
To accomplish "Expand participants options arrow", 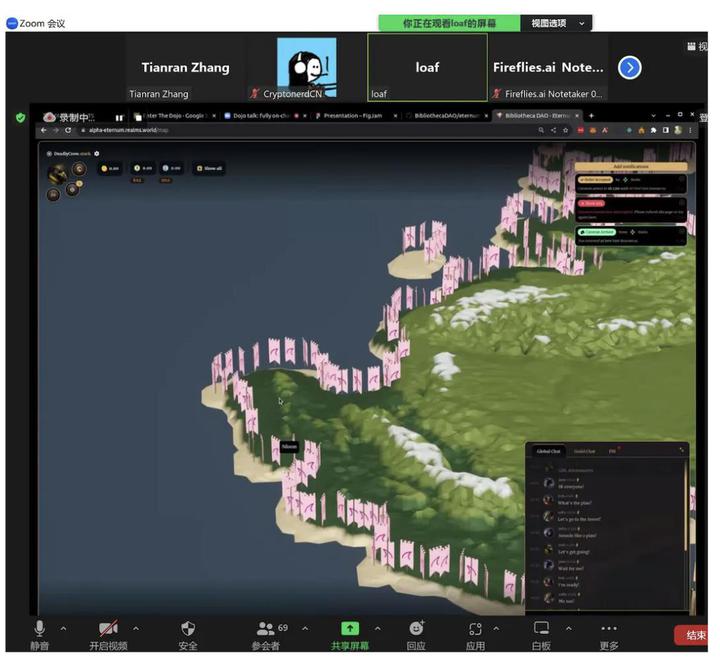I will [305, 628].
